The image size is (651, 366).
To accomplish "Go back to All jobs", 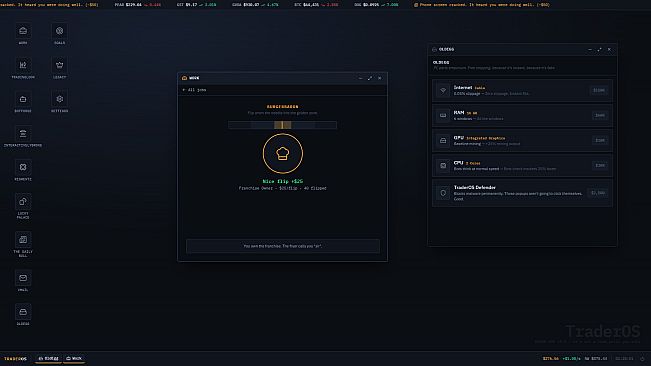I will pyautogui.click(x=194, y=90).
